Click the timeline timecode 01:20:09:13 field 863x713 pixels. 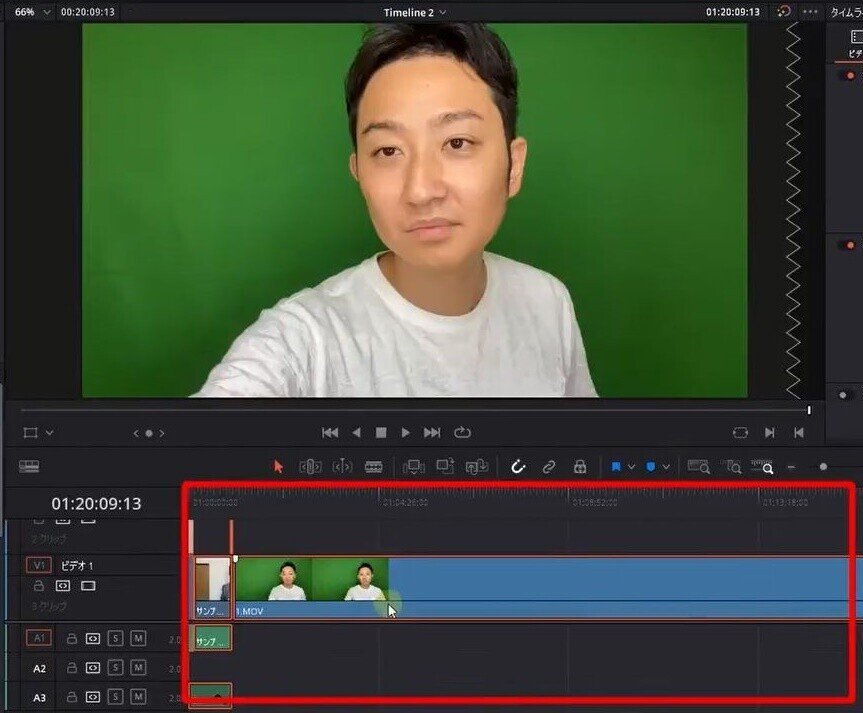point(96,504)
